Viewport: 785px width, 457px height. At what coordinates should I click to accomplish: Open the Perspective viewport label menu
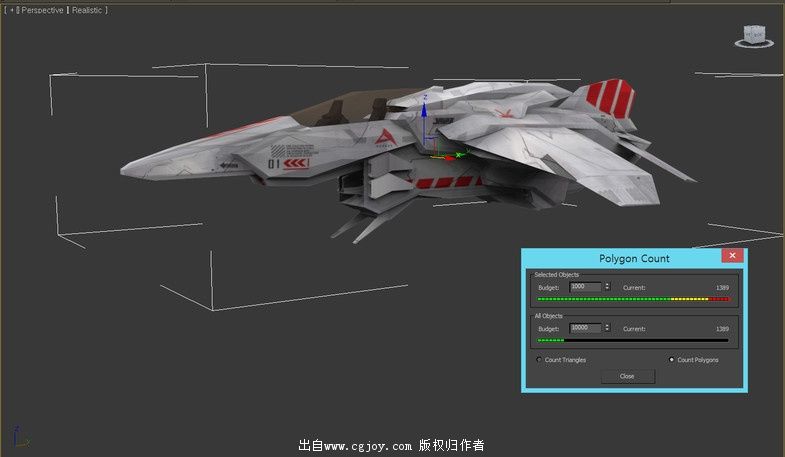pyautogui.click(x=41, y=10)
